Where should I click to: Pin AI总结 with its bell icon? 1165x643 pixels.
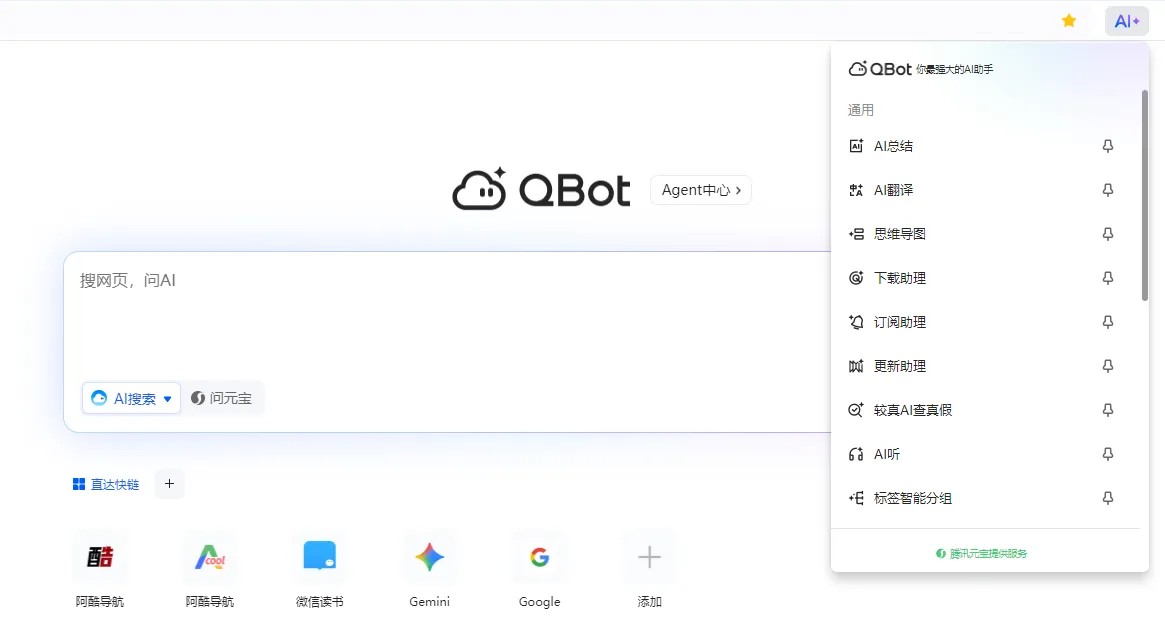[1108, 145]
